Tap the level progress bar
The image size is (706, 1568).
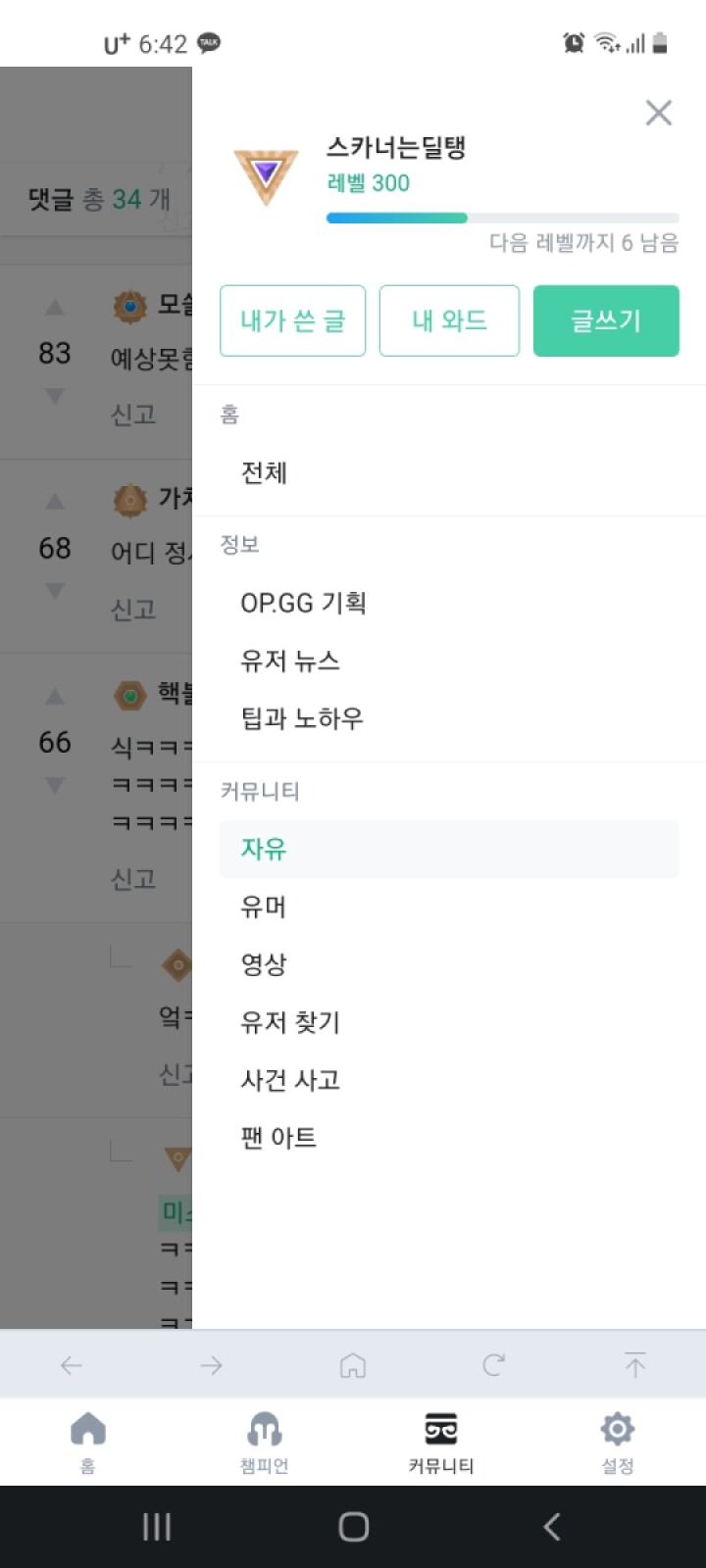coord(502,219)
